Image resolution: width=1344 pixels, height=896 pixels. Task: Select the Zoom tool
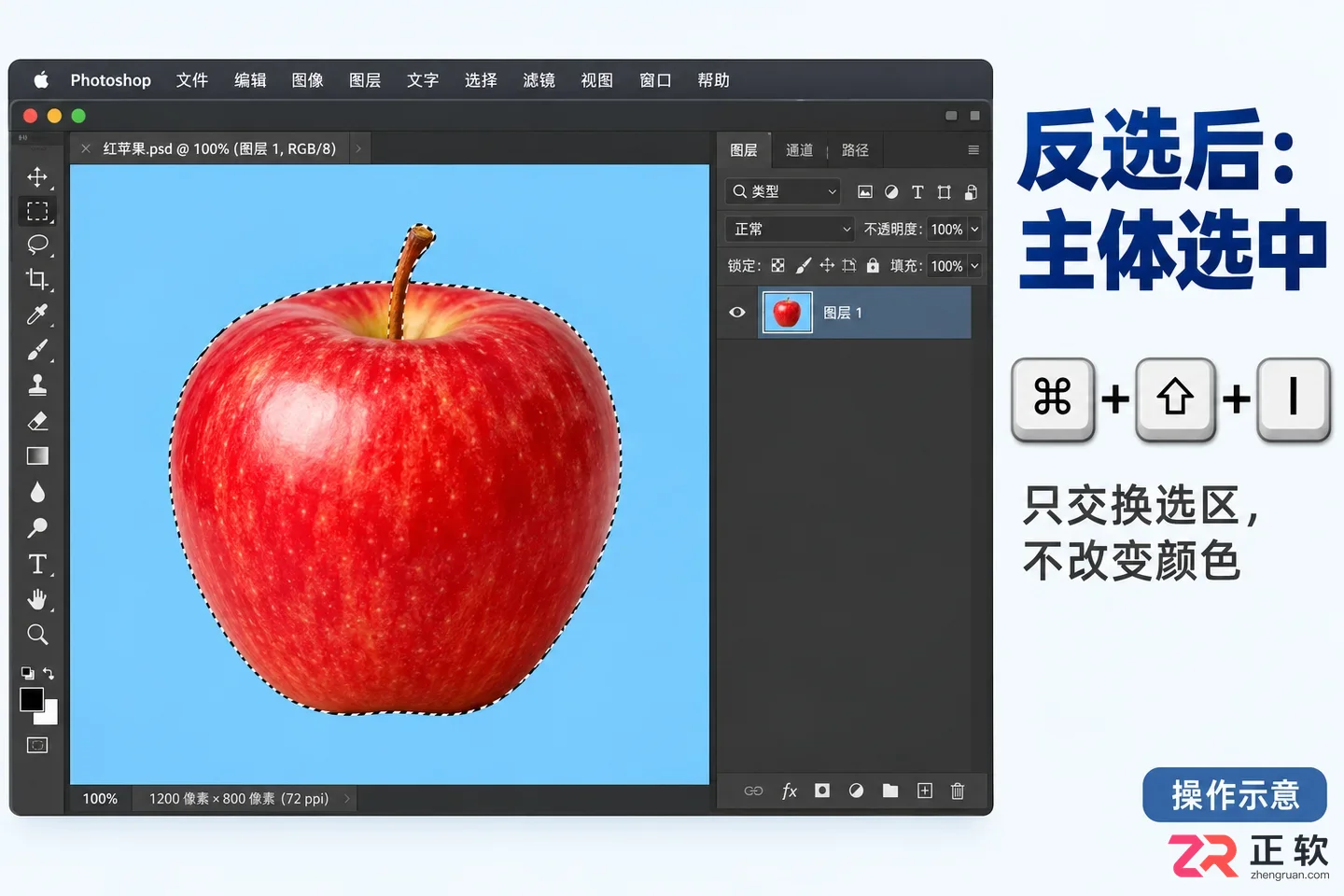[x=37, y=635]
